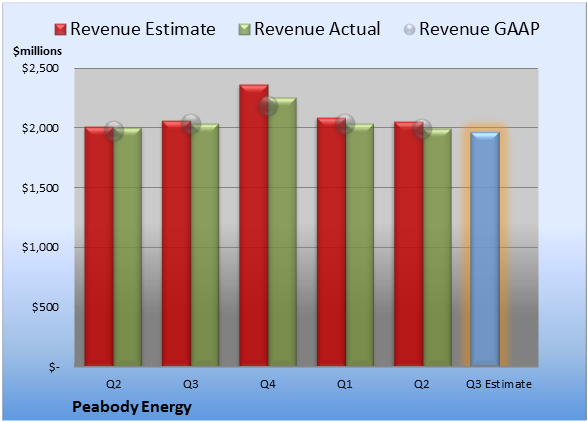Click the '$1,000' y-axis label

(x=40, y=248)
